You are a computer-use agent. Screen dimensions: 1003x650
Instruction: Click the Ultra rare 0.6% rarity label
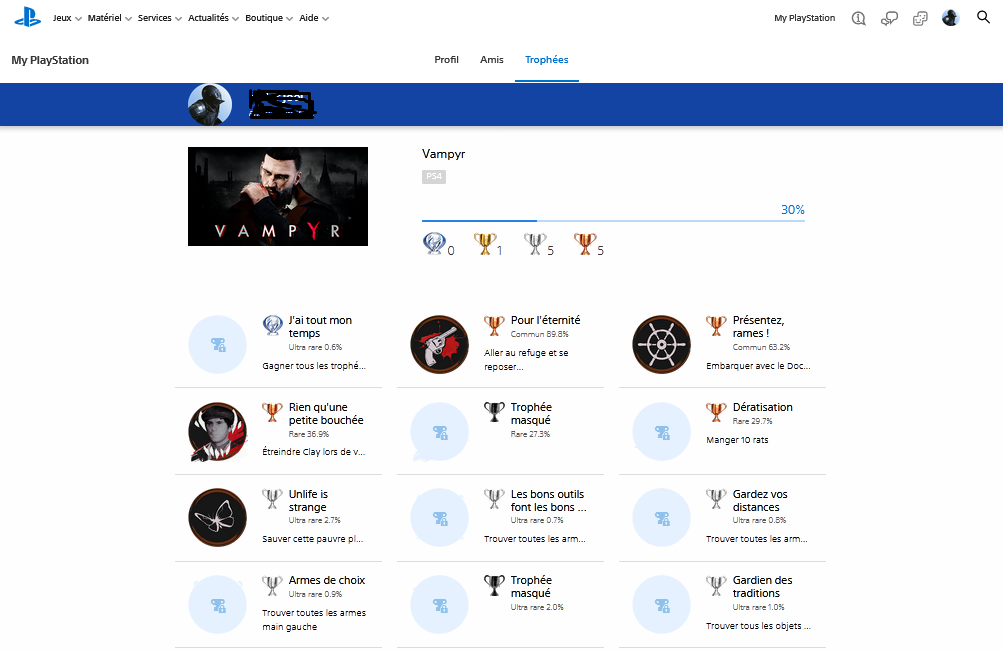(x=315, y=347)
